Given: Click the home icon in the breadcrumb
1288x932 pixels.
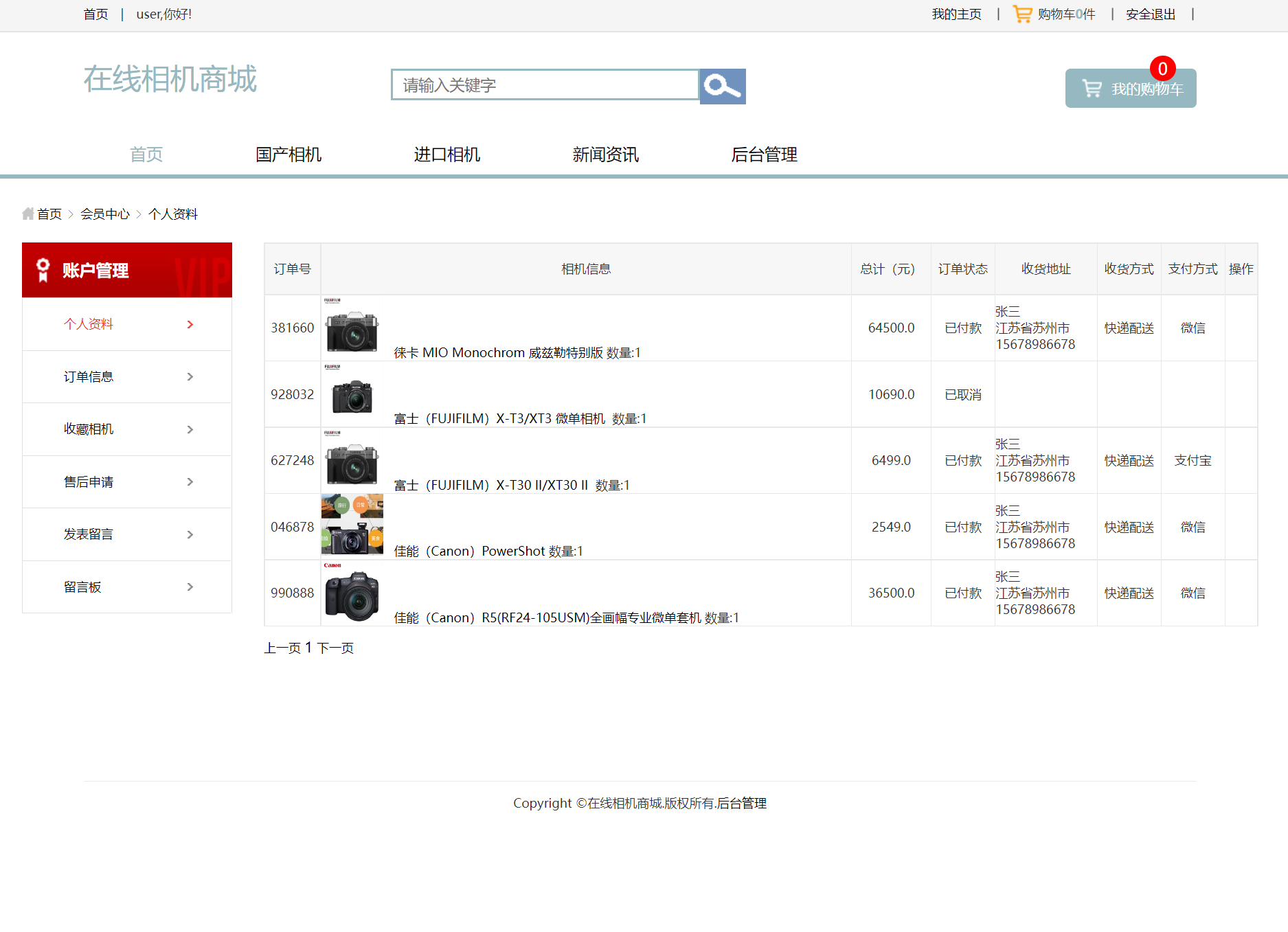Looking at the screenshot, I should point(27,214).
